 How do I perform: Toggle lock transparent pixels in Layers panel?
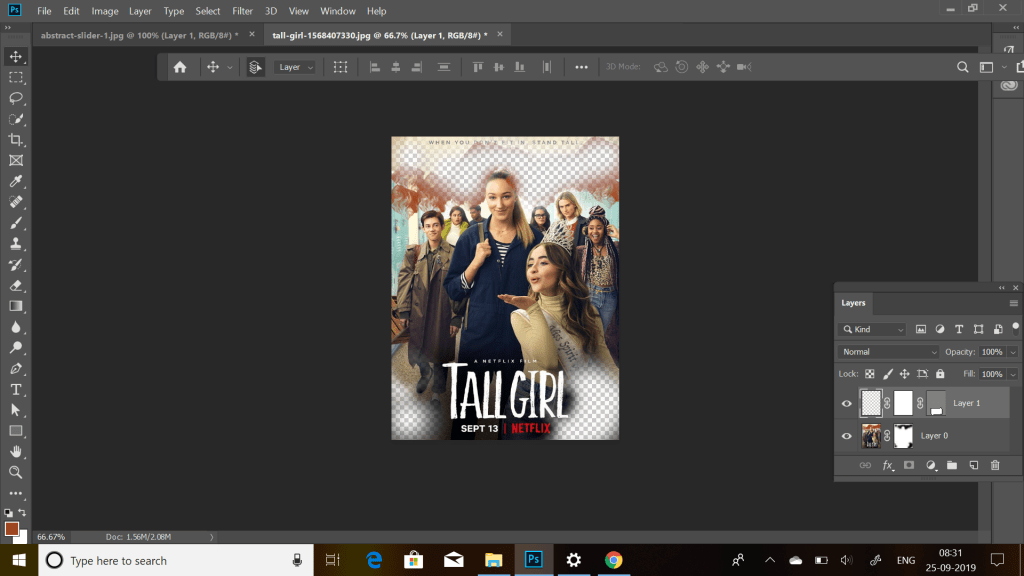(x=868, y=374)
